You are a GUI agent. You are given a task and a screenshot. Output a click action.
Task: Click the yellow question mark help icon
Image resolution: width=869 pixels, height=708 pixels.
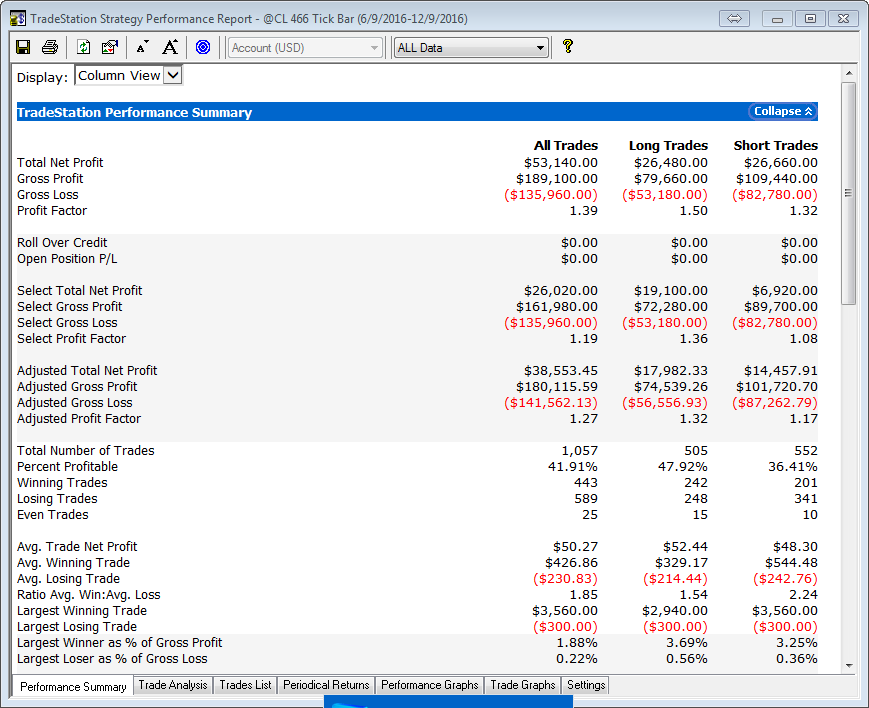coord(567,46)
